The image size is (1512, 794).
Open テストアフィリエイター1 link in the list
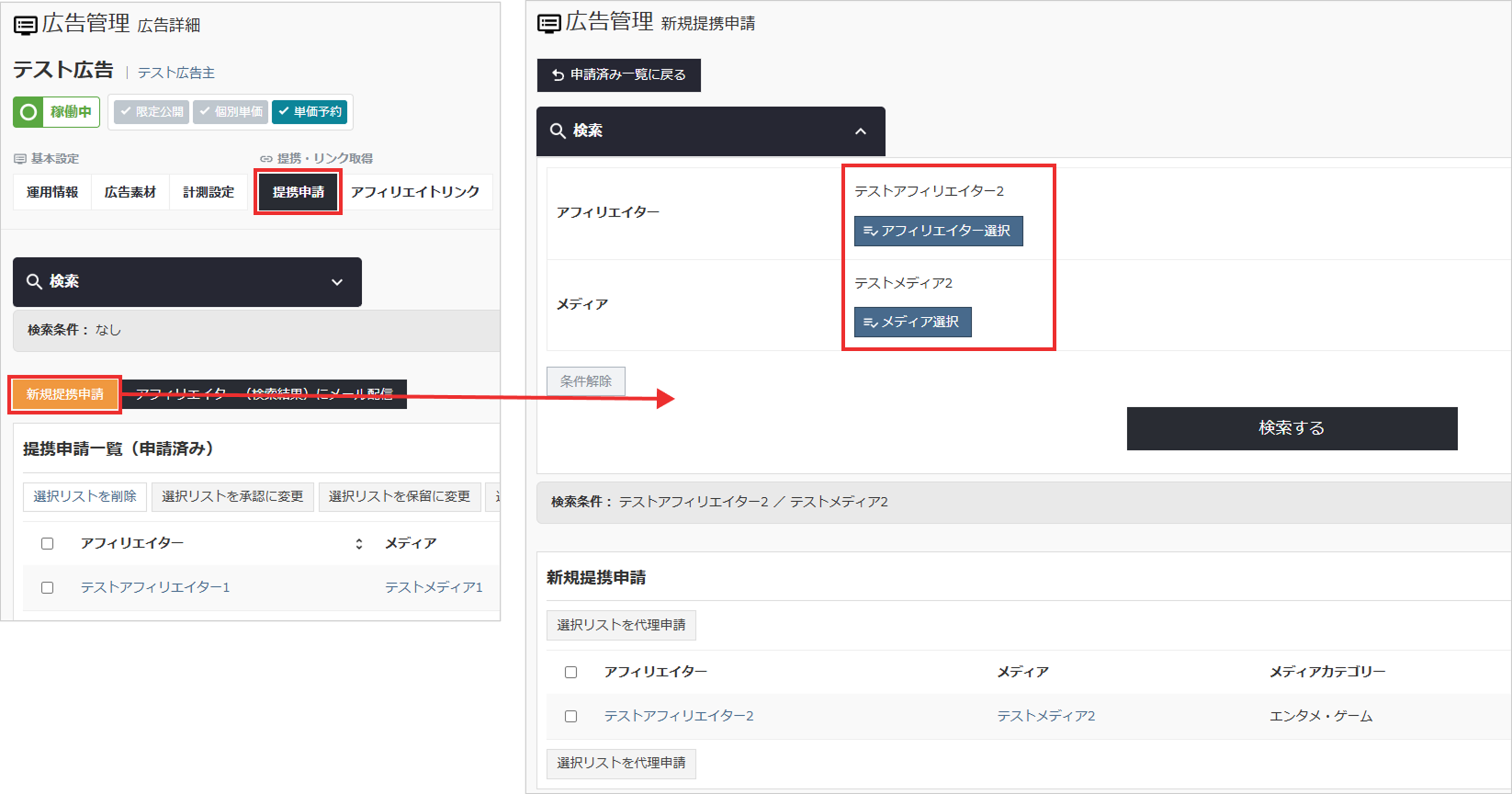click(155, 587)
